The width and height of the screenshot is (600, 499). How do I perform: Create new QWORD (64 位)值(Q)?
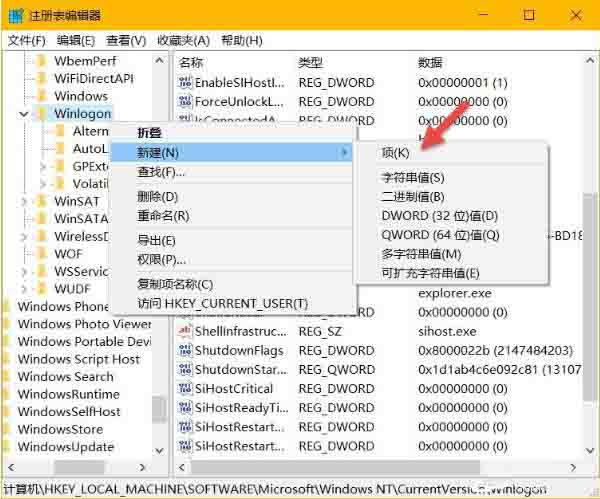point(452,235)
